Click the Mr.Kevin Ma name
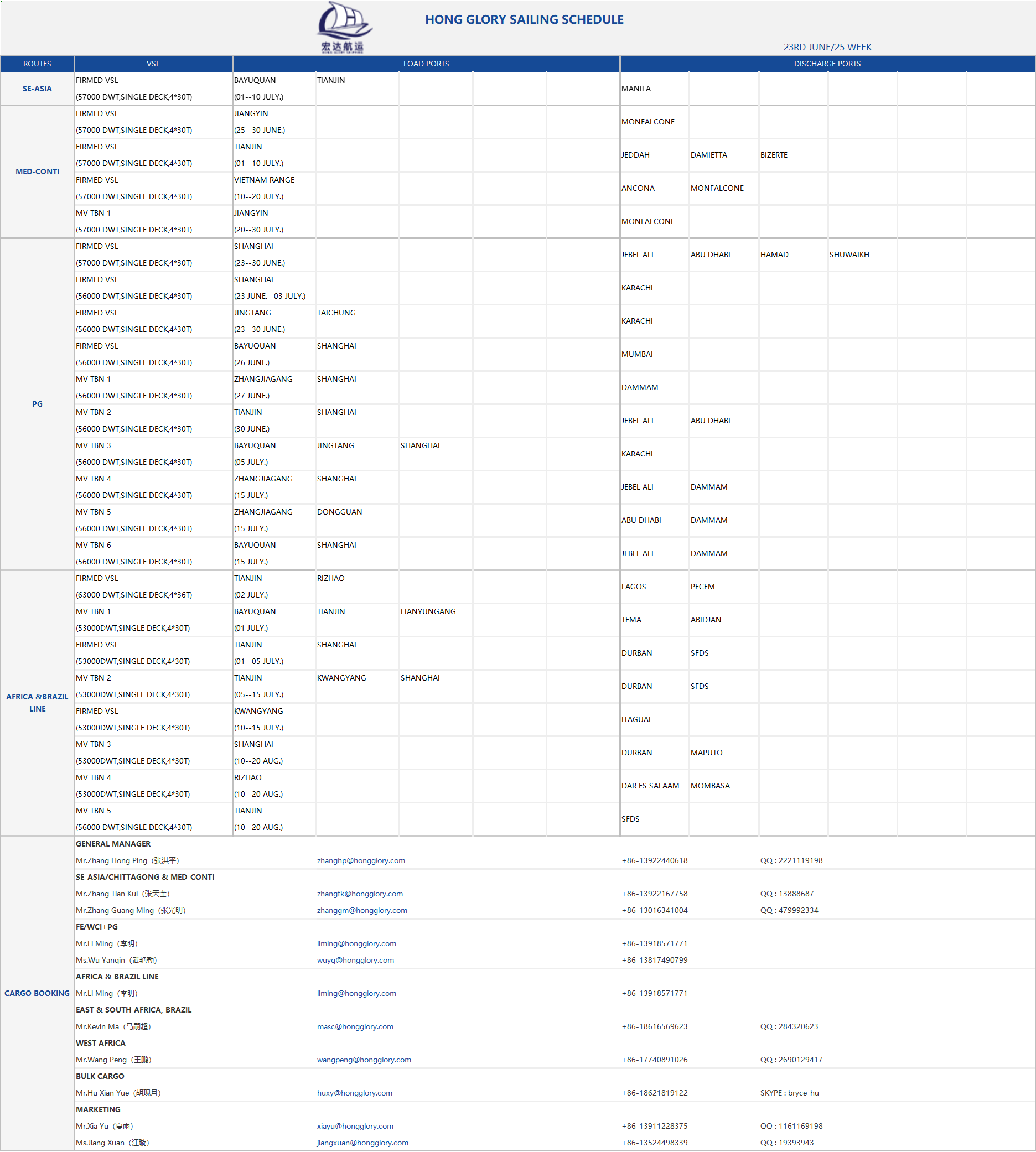Screen dimensions: 1036x1152 click(113, 1026)
